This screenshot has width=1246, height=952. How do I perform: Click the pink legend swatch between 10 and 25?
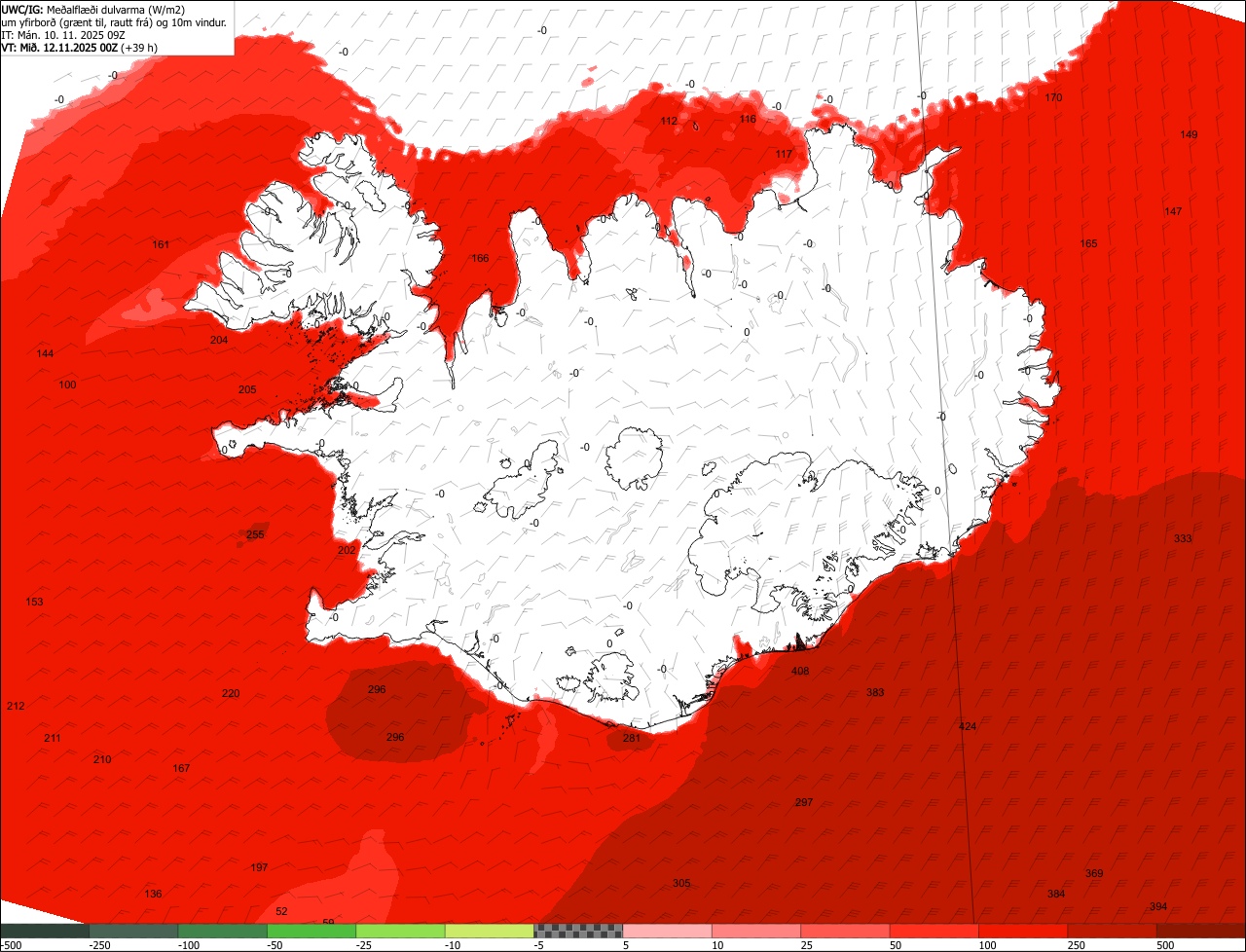(x=756, y=931)
